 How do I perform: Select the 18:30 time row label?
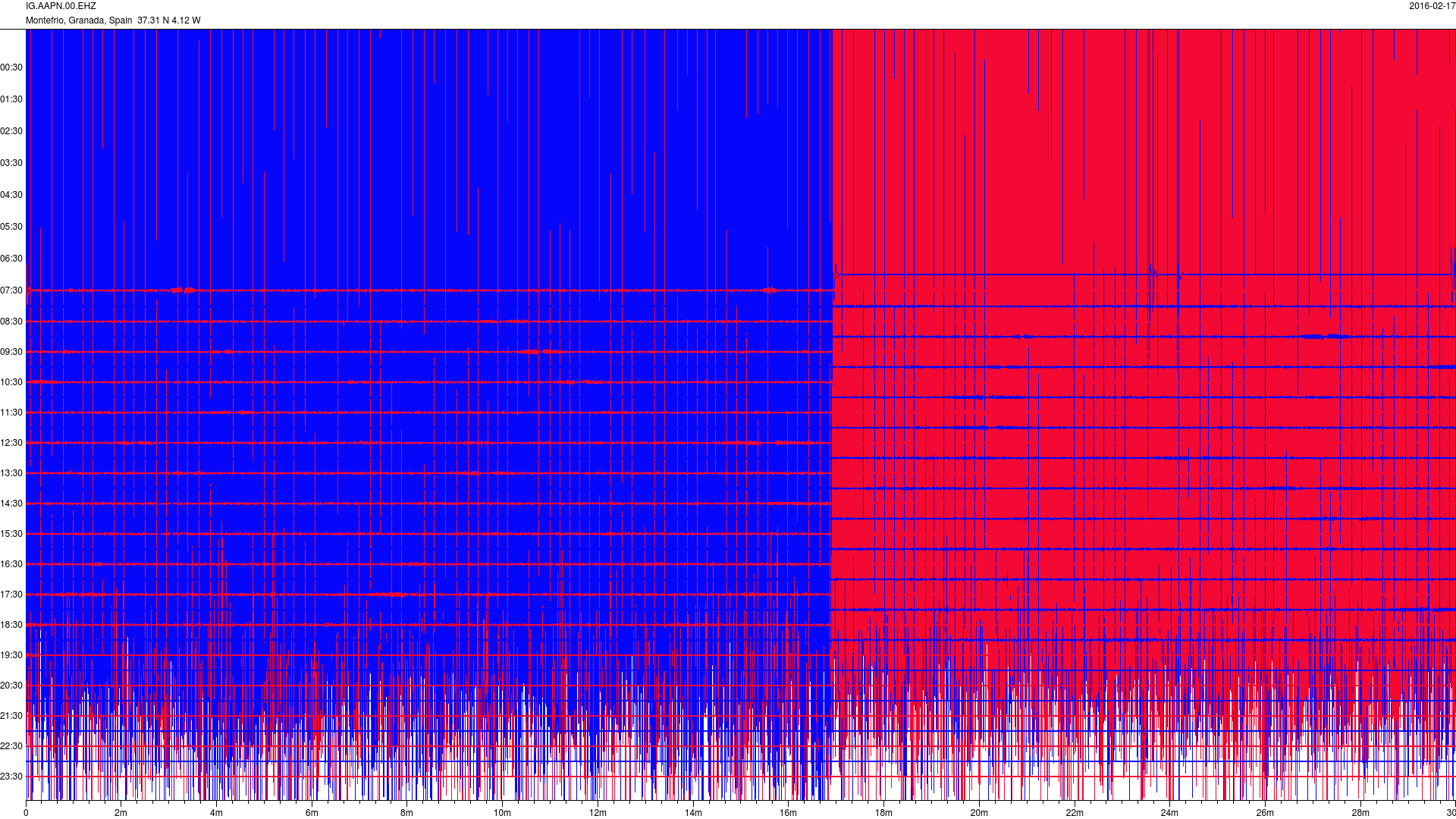11,625
